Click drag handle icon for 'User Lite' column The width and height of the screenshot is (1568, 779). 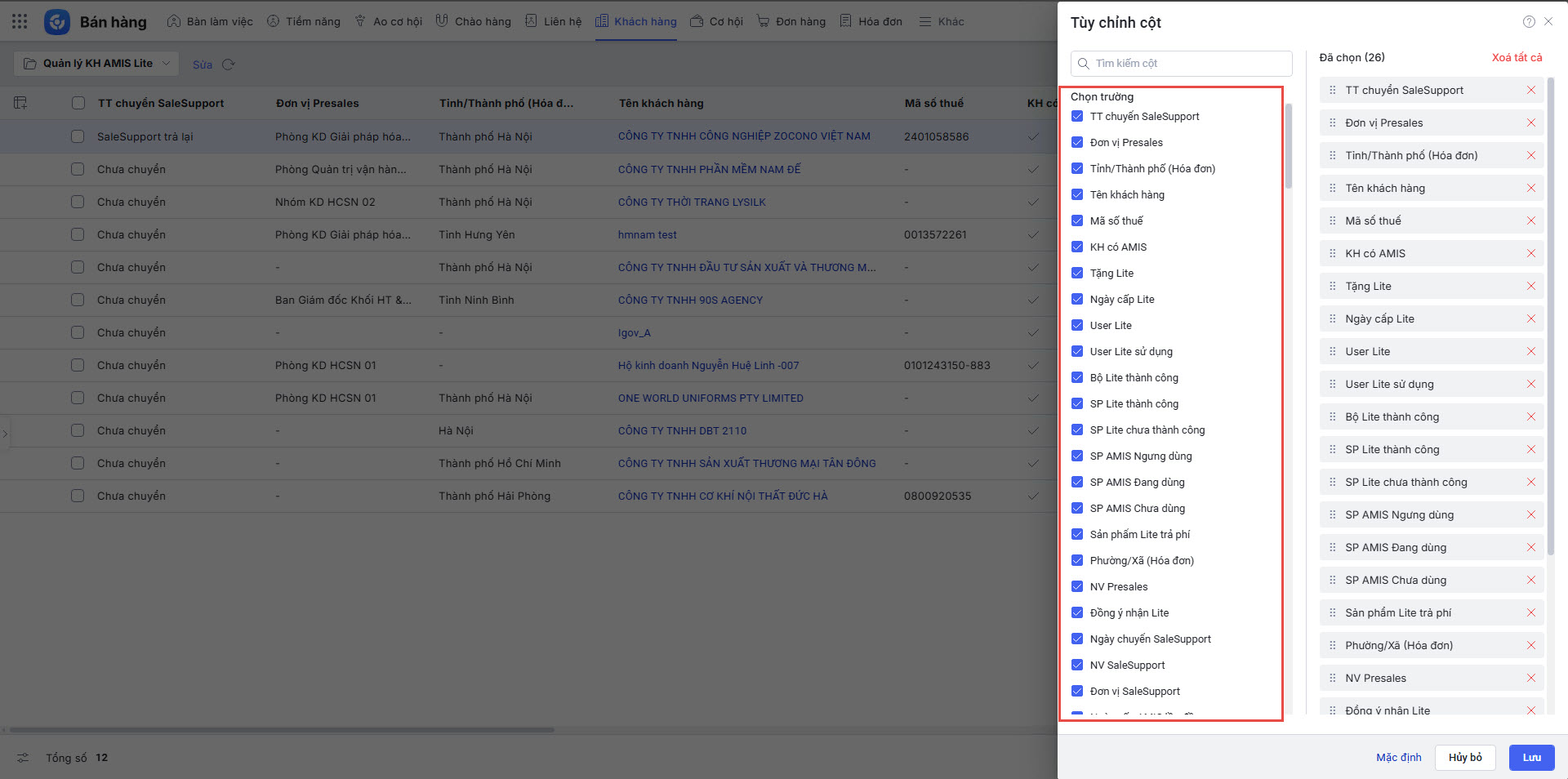[x=1333, y=352]
